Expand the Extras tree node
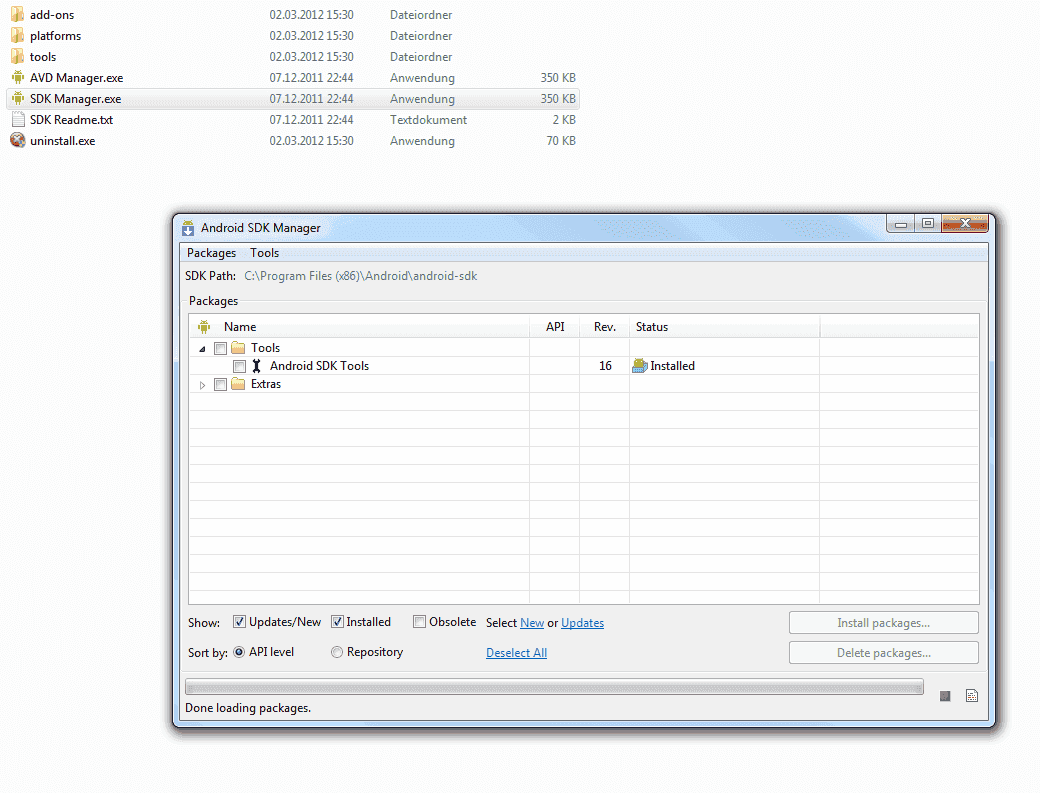Screen dimensions: 1040x793 click(202, 385)
